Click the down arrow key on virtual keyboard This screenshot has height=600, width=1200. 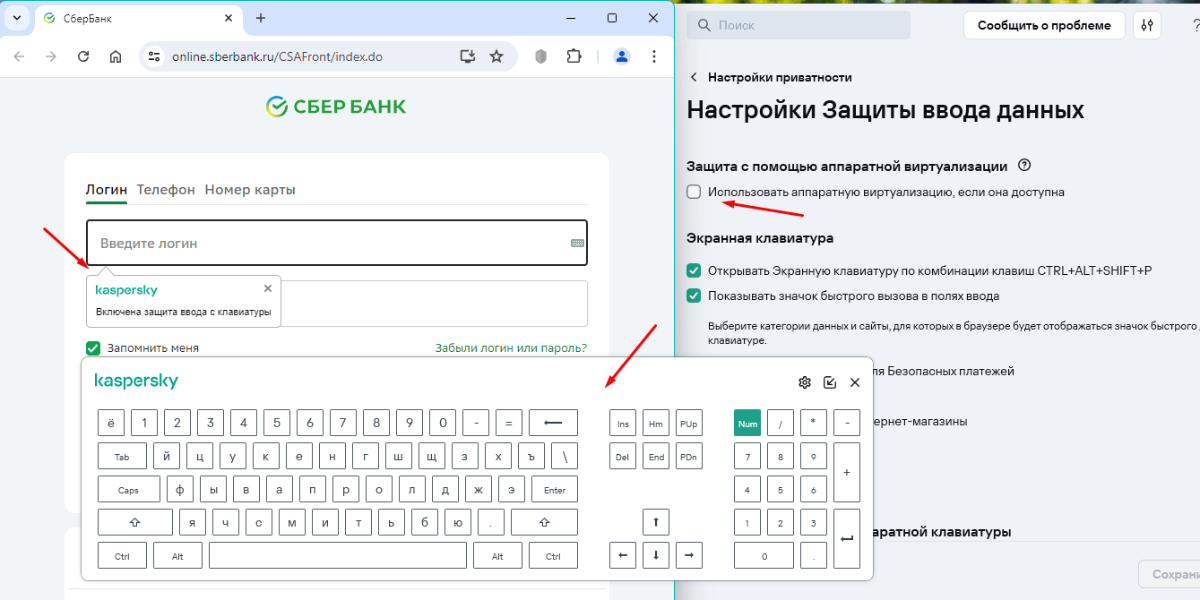tap(655, 555)
